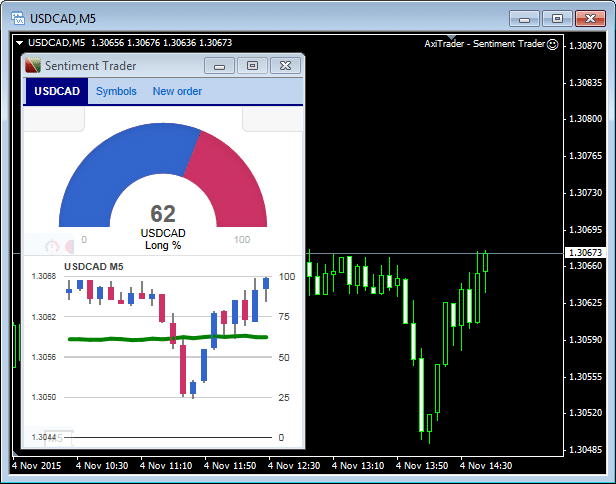Click the current price label 1.30673
The height and width of the screenshot is (484, 616).
pyautogui.click(x=585, y=253)
